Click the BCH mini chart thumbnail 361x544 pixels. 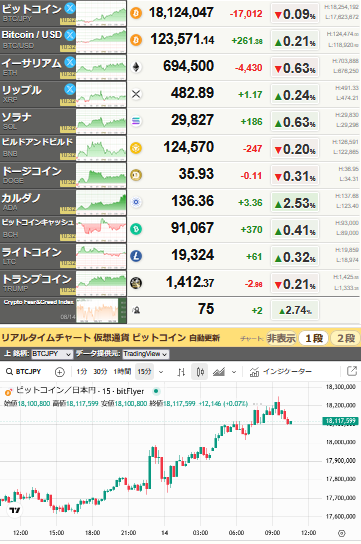101,229
